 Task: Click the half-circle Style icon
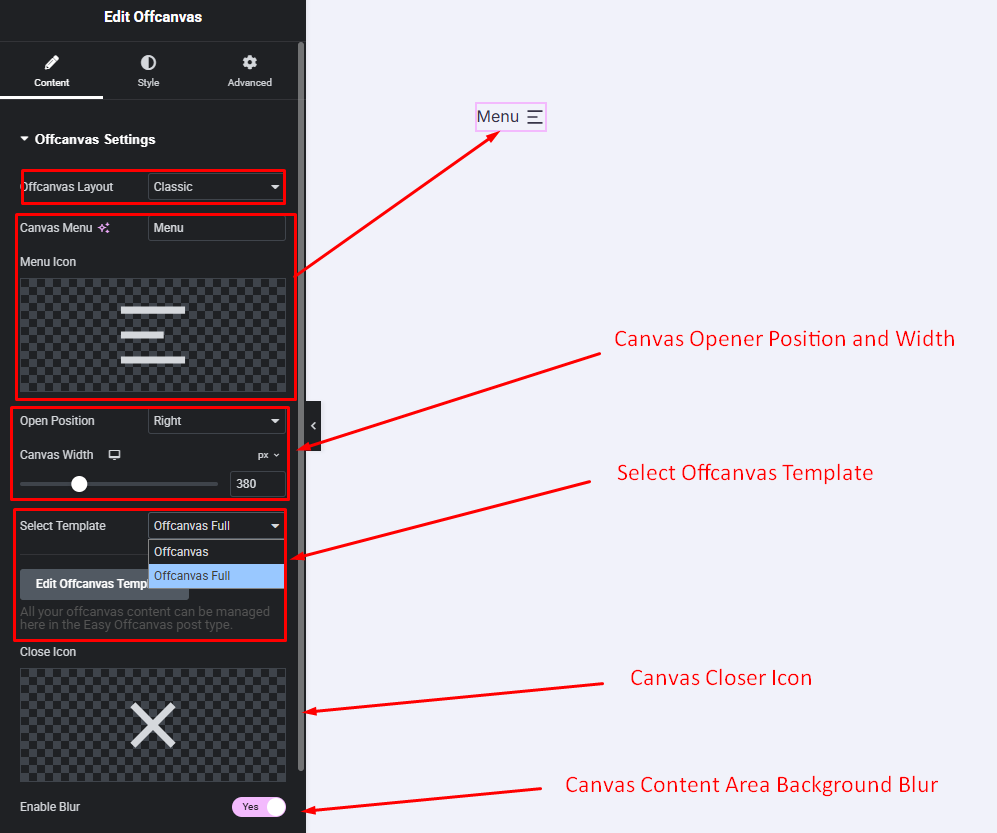[148, 63]
